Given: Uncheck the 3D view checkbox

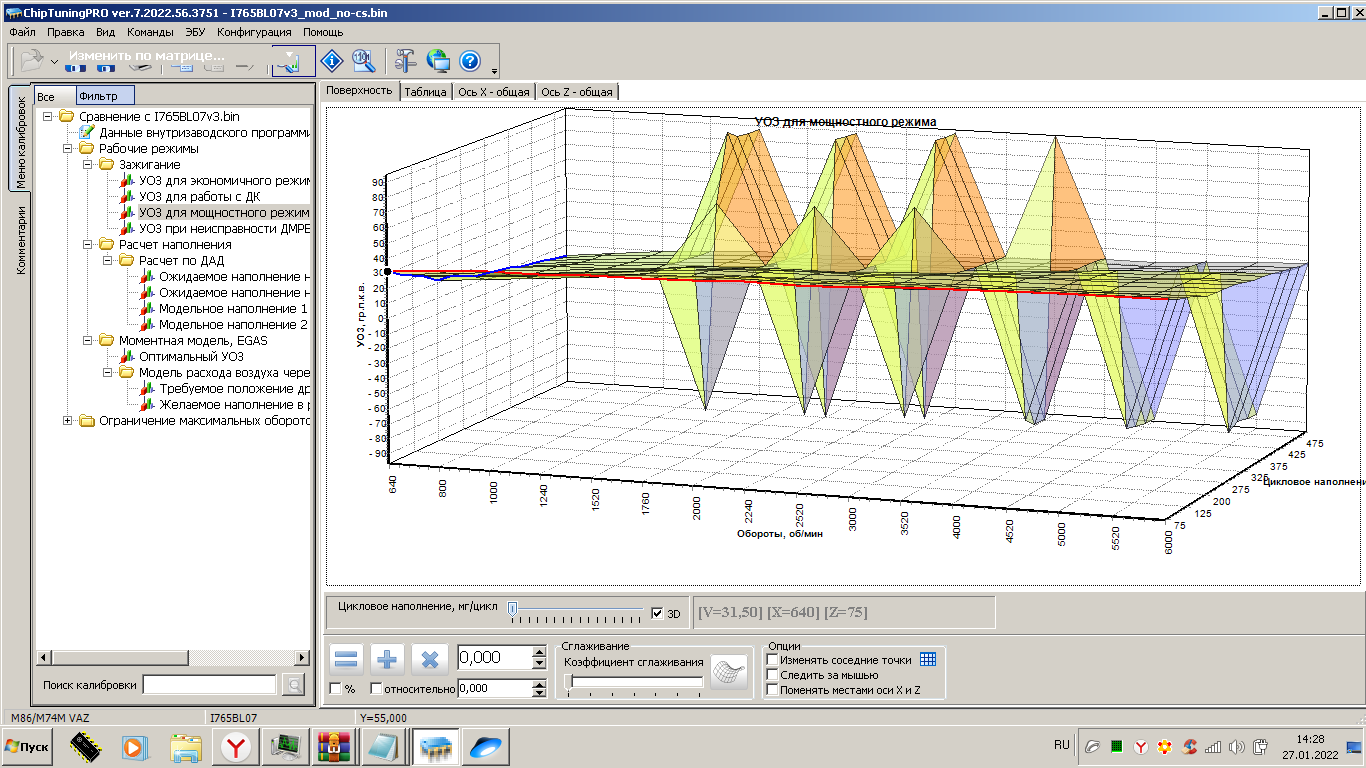Looking at the screenshot, I should coord(657,613).
